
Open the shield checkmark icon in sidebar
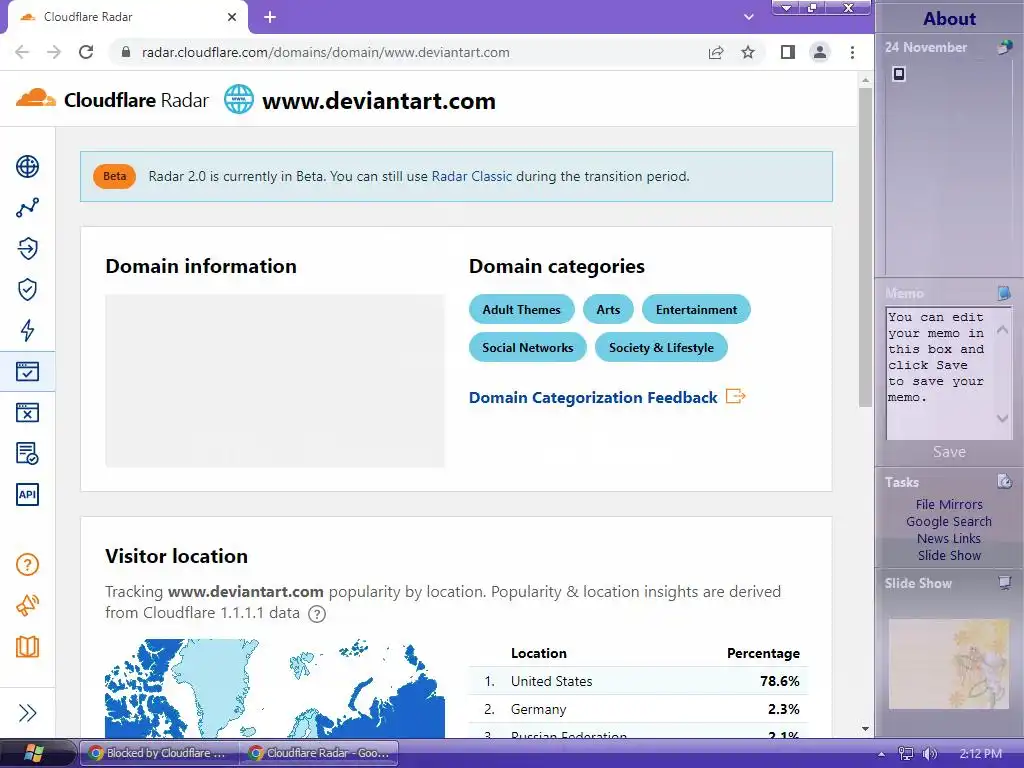tap(27, 289)
